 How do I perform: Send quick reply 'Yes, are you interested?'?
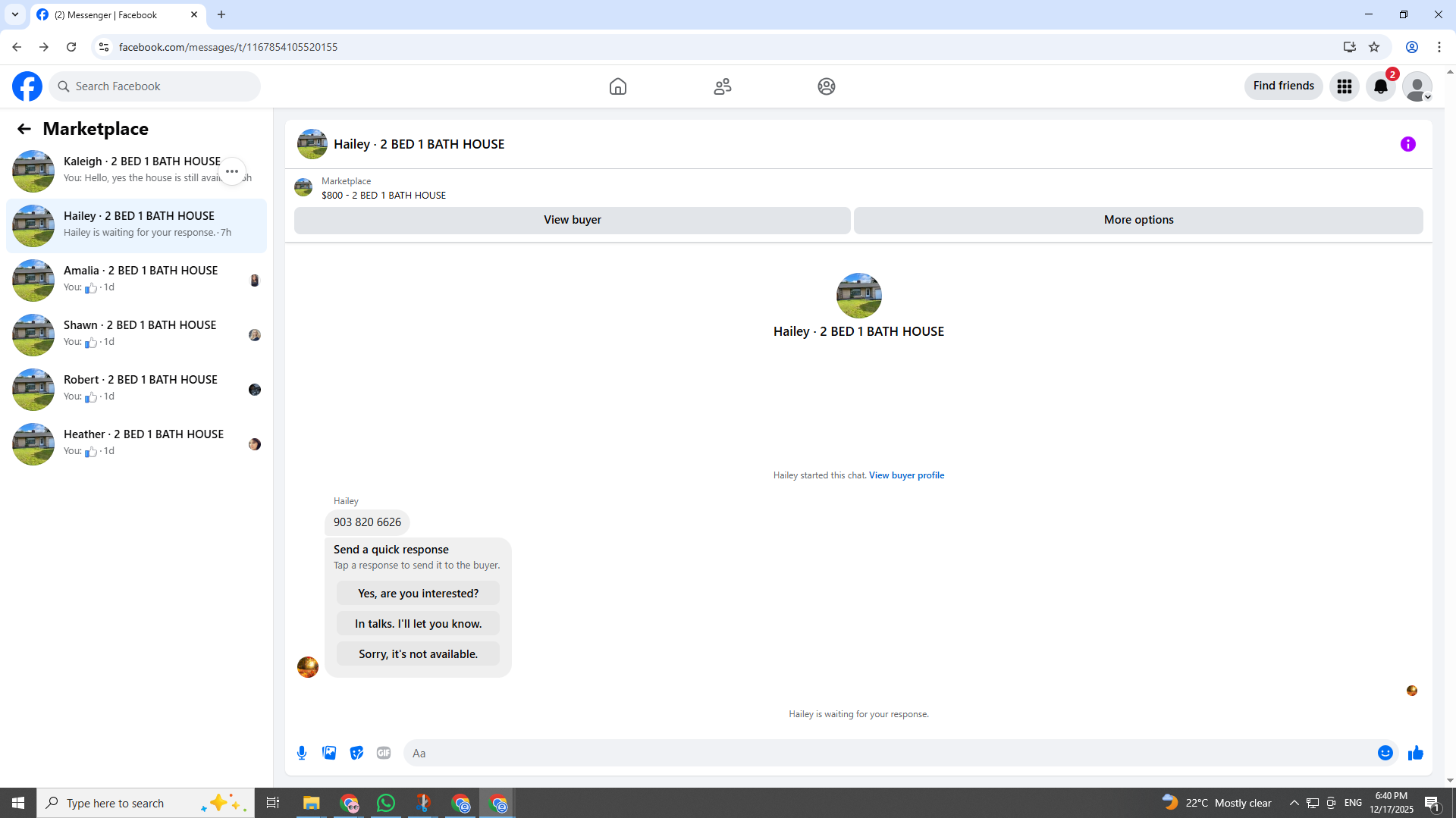(x=418, y=594)
